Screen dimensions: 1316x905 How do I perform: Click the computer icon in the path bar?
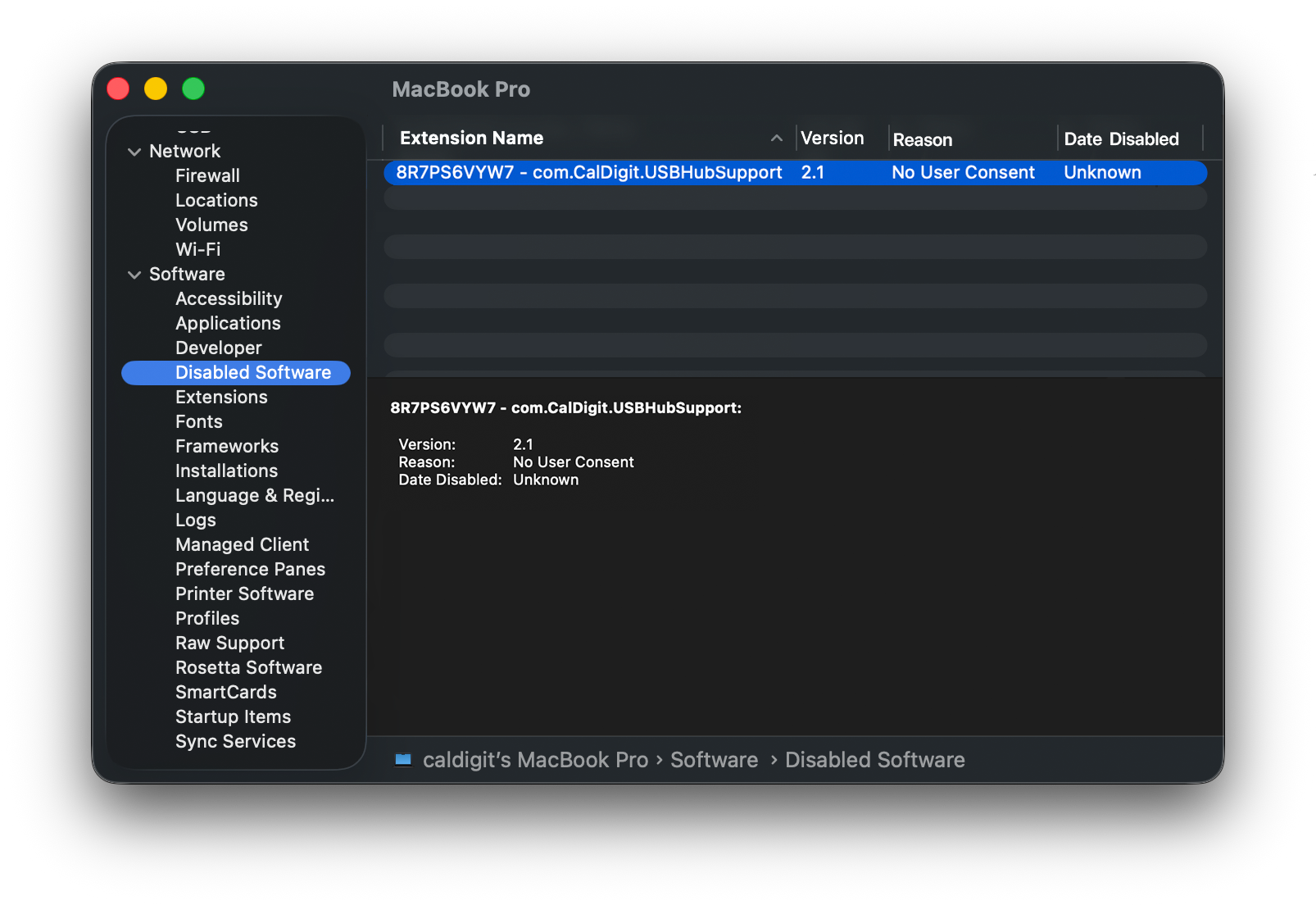click(403, 760)
